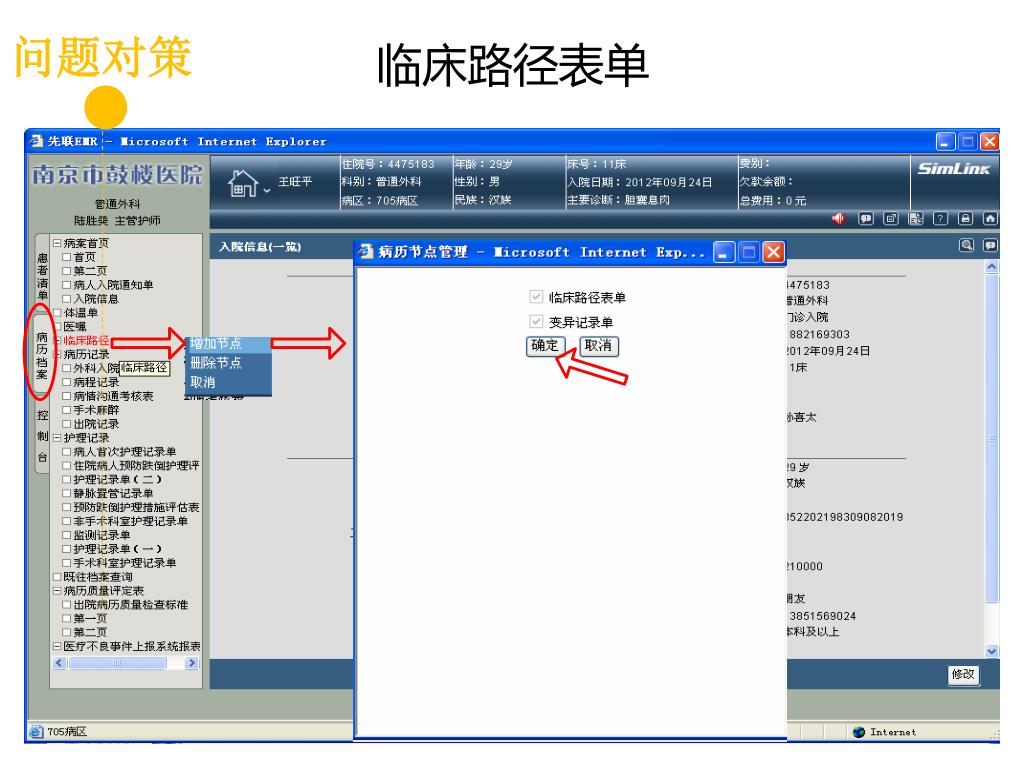Toggle the 临床路径表单 checkbox in dialog
Viewport: 1024px width, 768px height.
click(x=536, y=297)
